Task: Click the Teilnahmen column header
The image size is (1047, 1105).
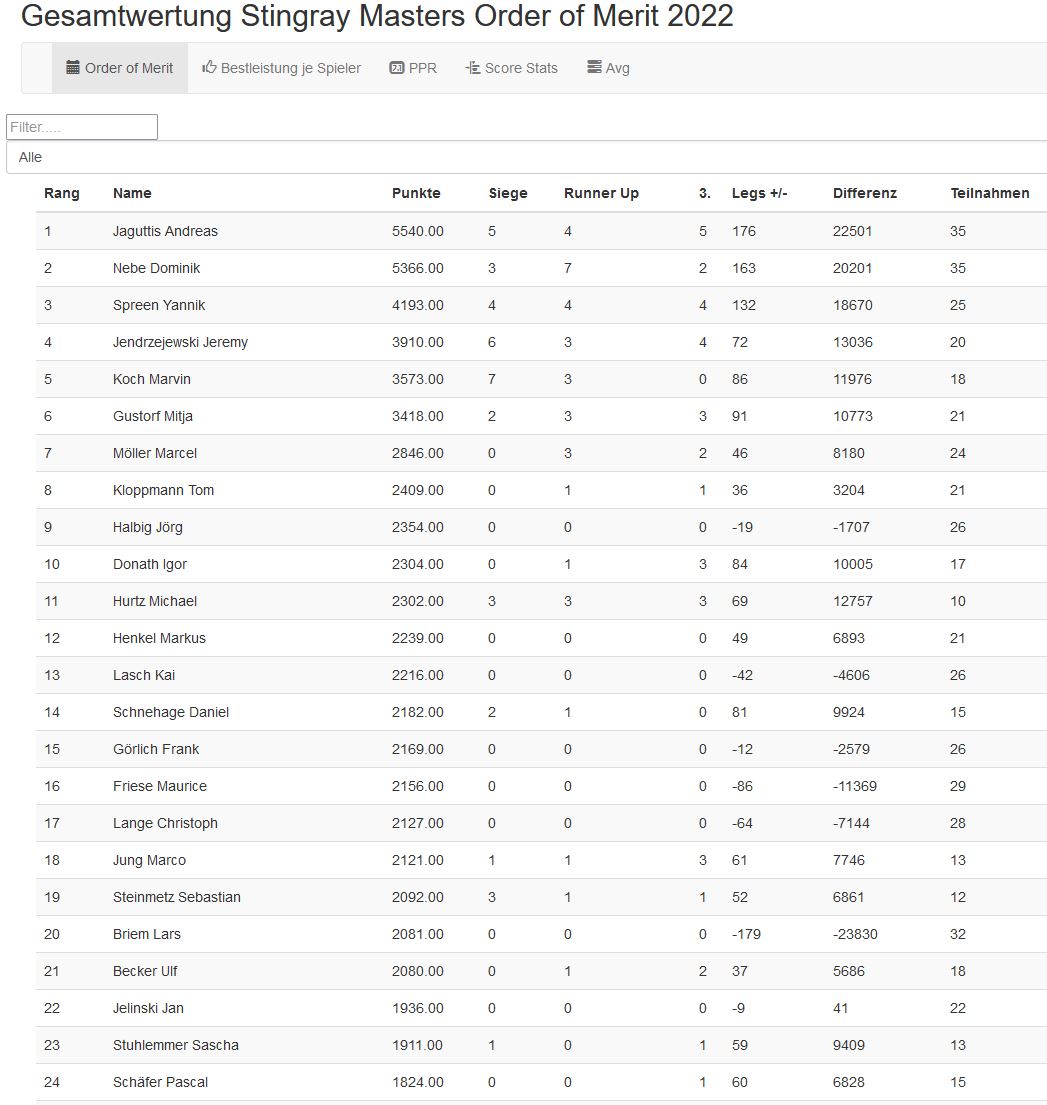Action: [x=989, y=193]
